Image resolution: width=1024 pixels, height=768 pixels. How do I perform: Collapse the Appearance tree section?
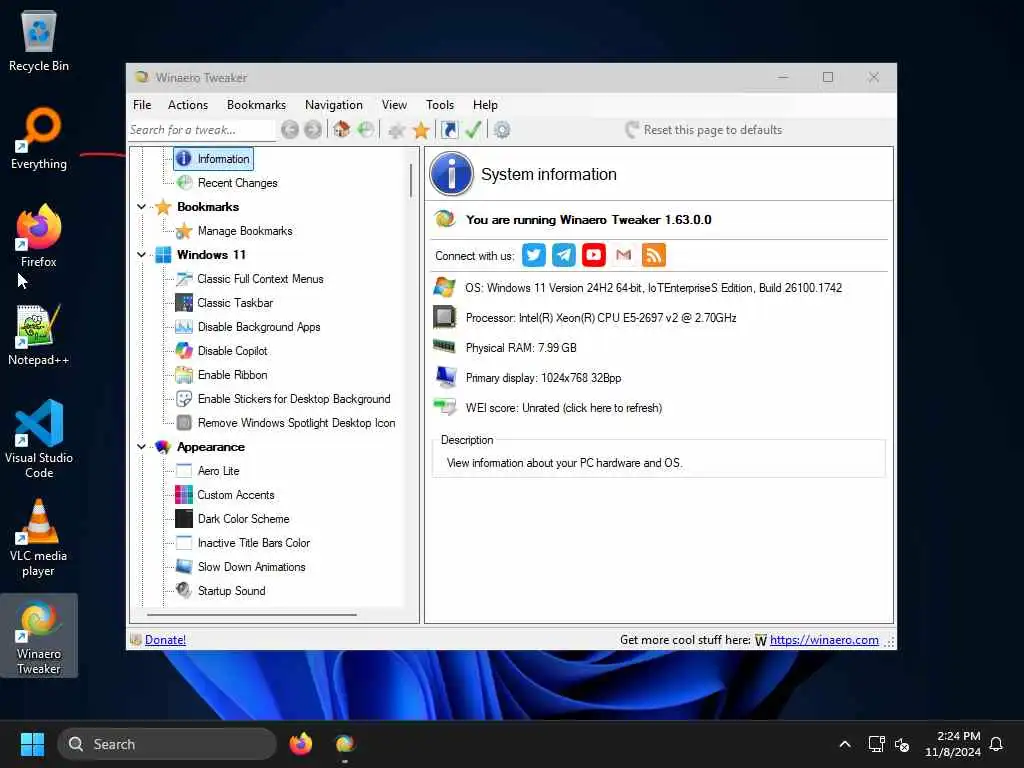coord(141,447)
